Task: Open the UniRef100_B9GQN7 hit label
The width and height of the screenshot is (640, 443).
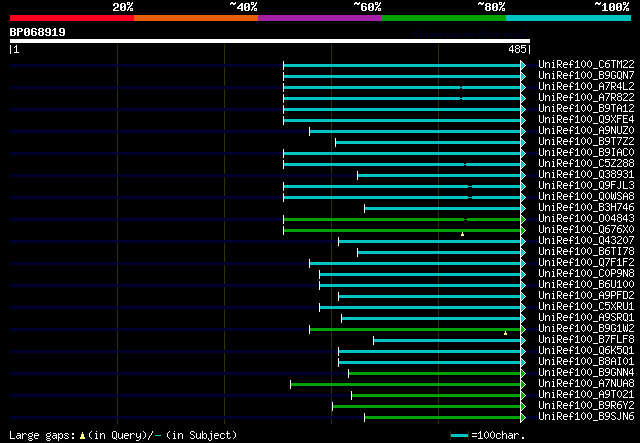Action: (586, 75)
